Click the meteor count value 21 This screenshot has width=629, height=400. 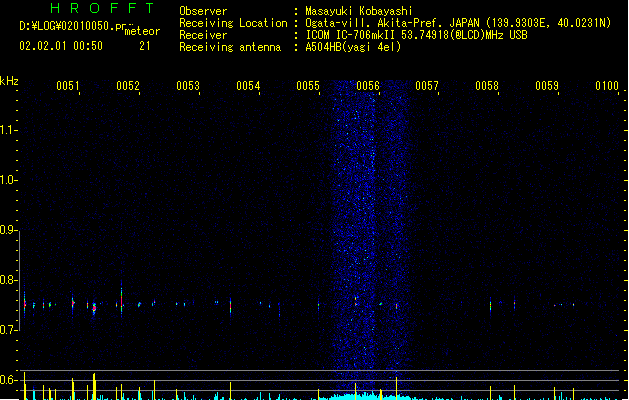(x=145, y=46)
